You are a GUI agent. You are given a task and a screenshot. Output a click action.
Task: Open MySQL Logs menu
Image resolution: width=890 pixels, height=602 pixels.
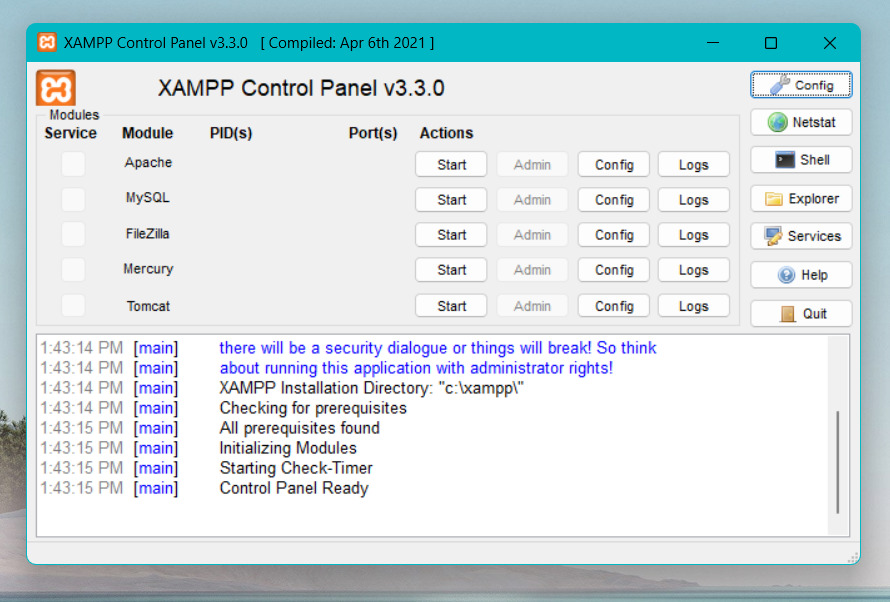[694, 200]
